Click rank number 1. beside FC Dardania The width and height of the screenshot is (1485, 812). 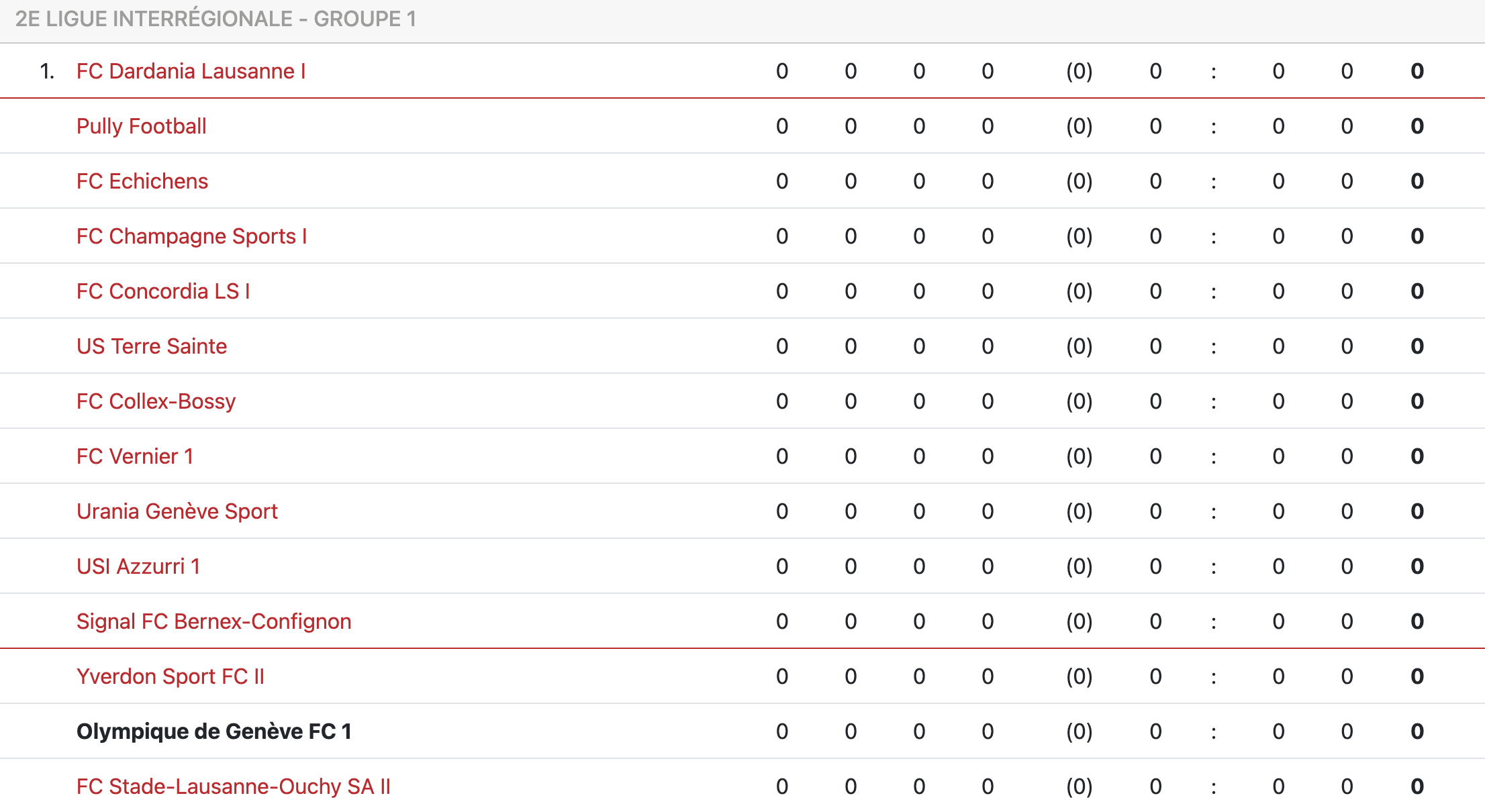[47, 71]
